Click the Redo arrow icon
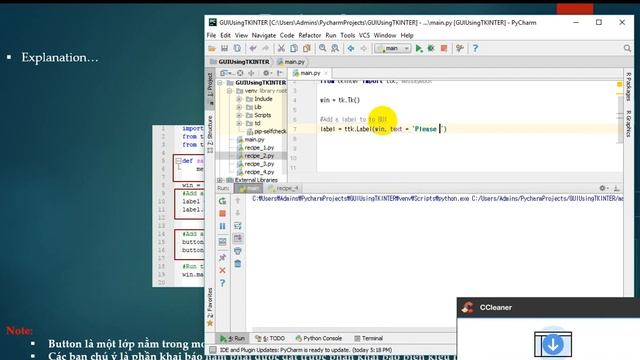 pyautogui.click(x=266, y=49)
